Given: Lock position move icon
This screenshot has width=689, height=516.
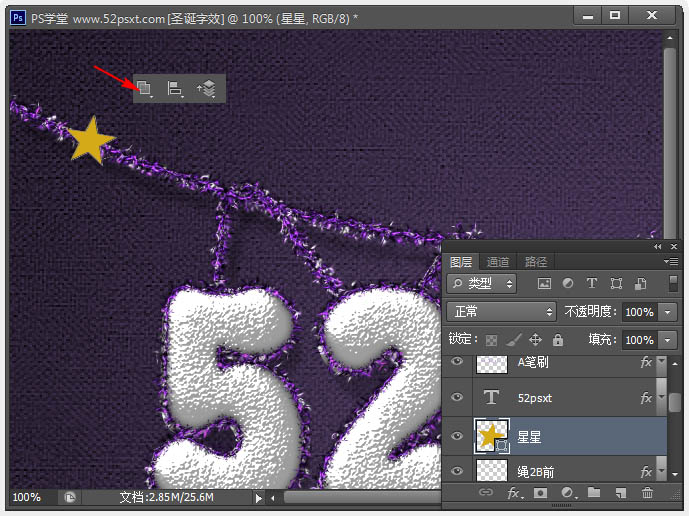Looking at the screenshot, I should [535, 339].
